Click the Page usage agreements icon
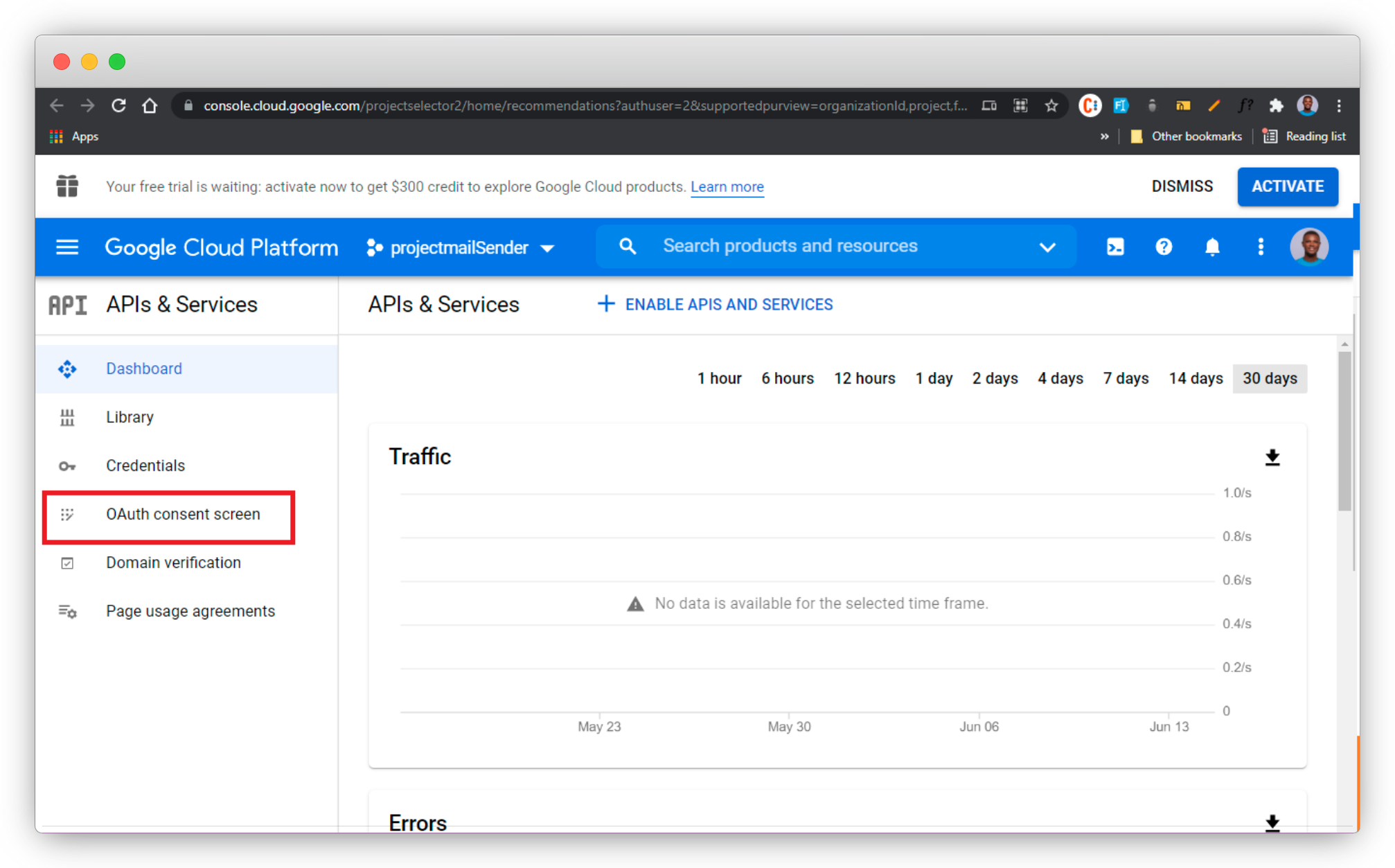Screen dimensions: 1395x868 [67, 611]
